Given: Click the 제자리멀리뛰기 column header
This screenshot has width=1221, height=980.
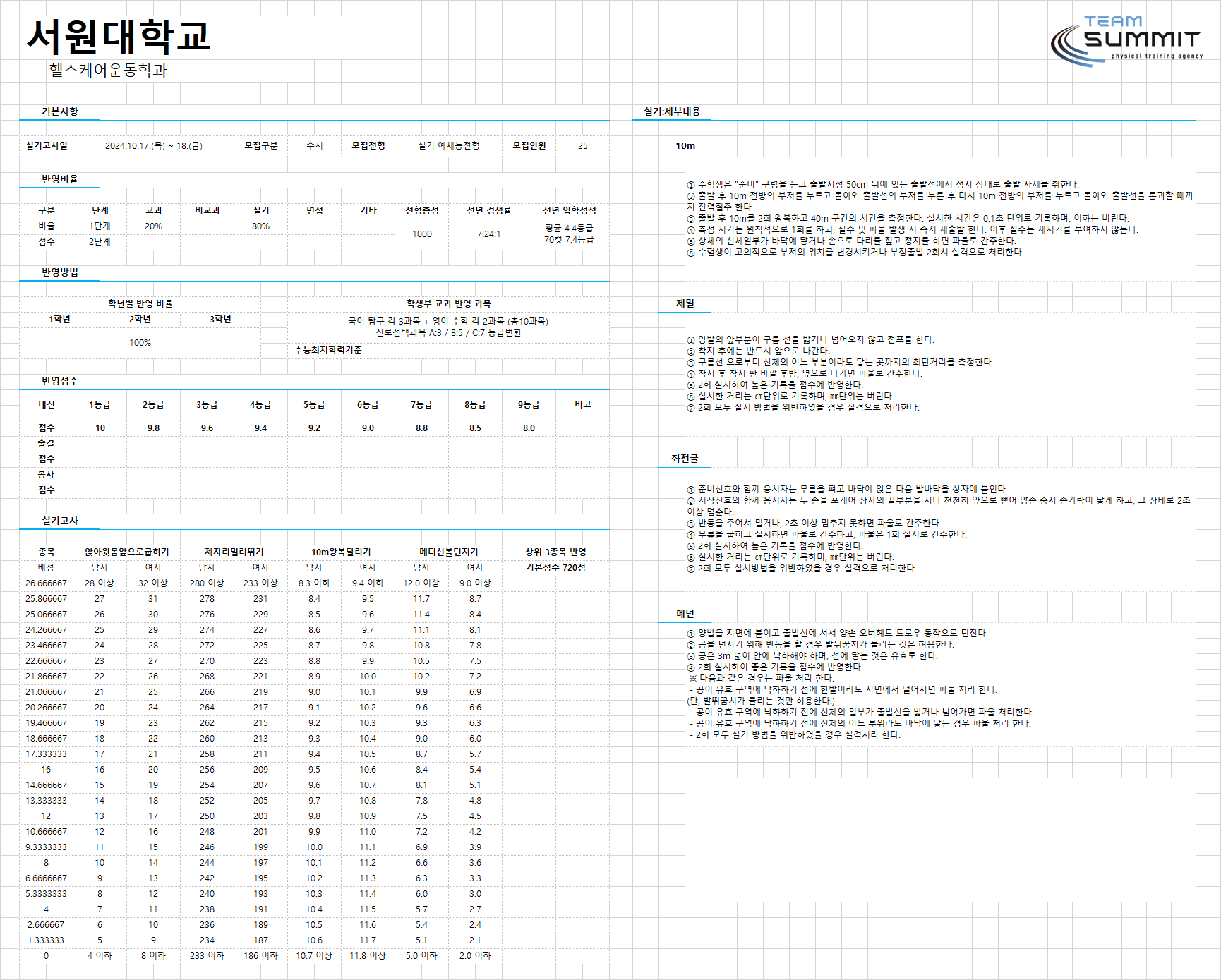Looking at the screenshot, I should [x=234, y=552].
